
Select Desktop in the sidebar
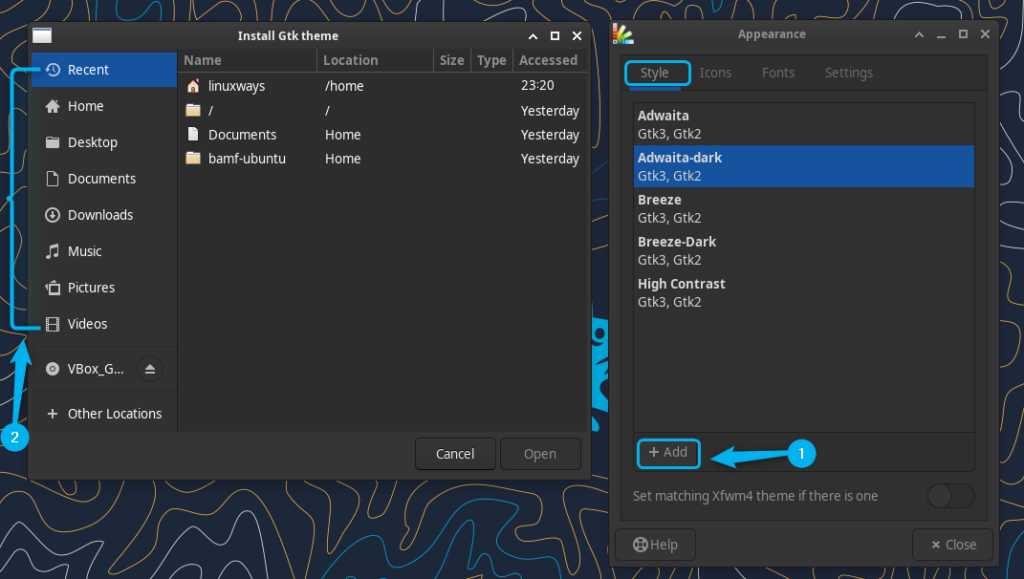click(90, 142)
